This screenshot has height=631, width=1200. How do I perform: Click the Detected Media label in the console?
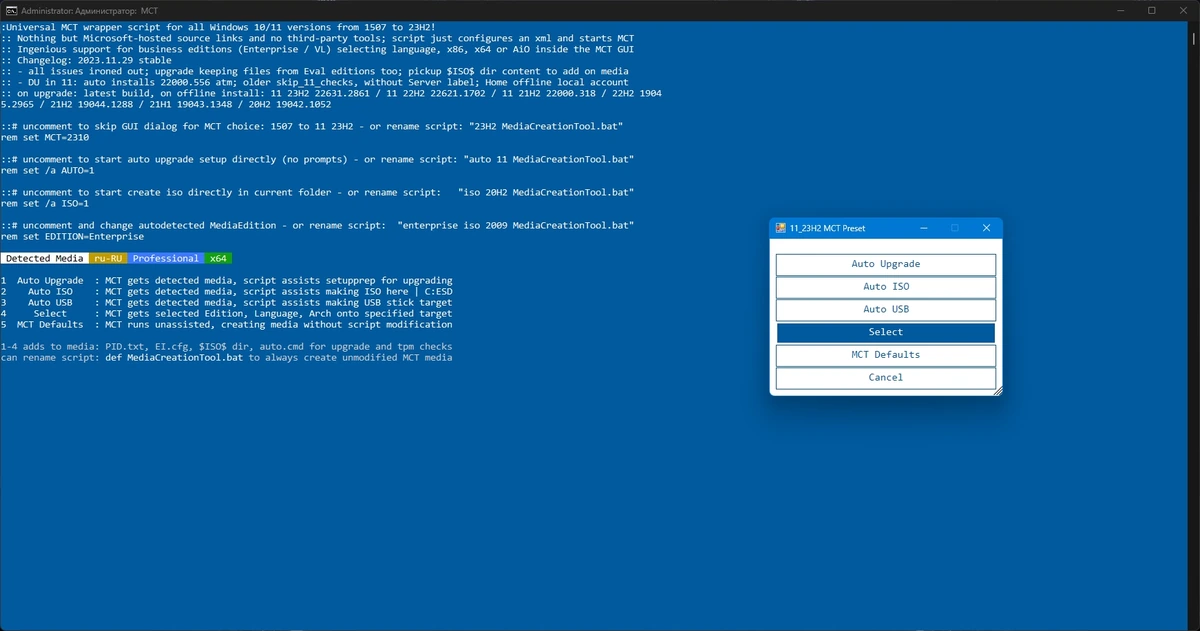click(x=44, y=258)
